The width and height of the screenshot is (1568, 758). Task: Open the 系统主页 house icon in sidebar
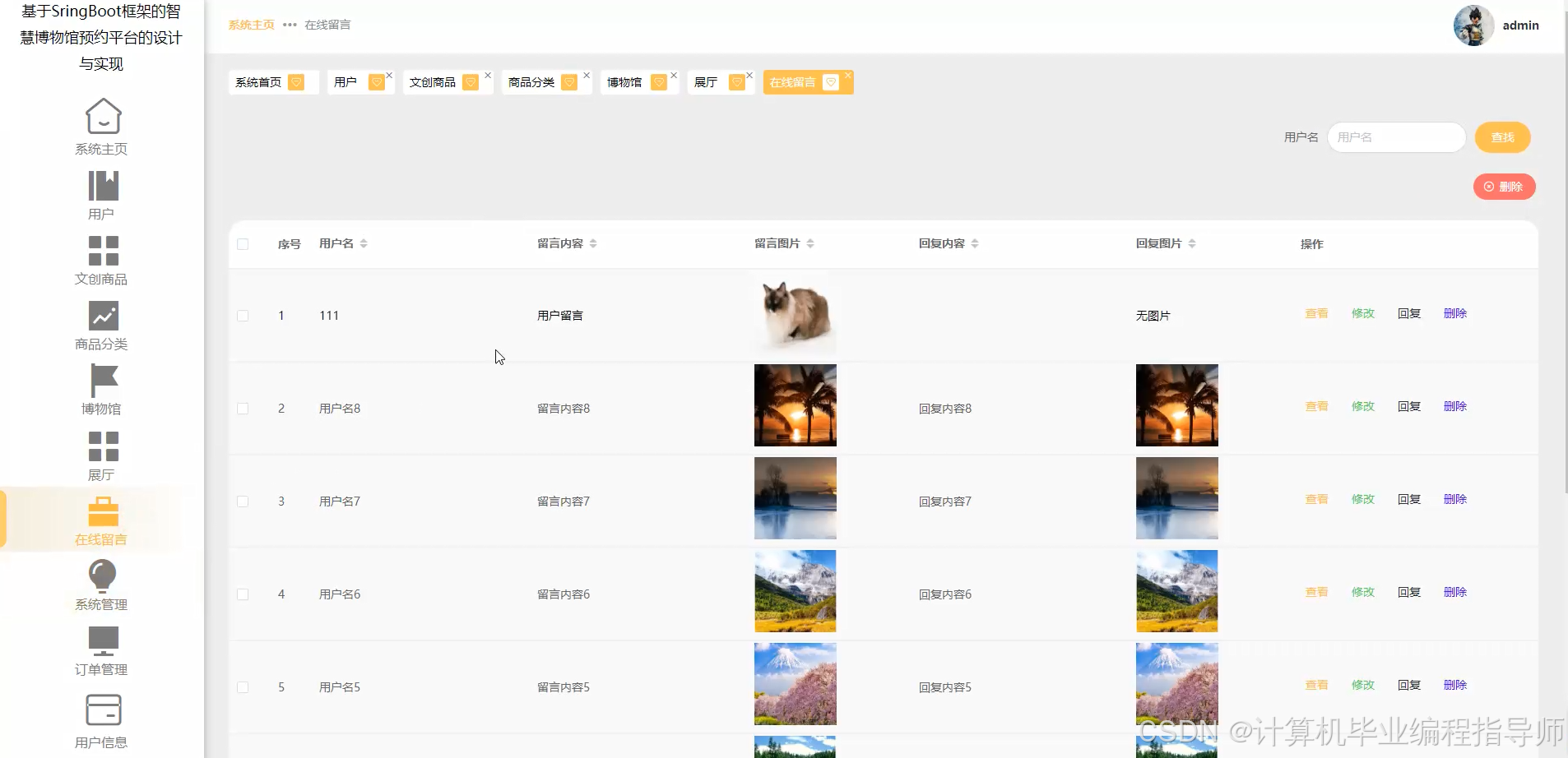point(103,116)
